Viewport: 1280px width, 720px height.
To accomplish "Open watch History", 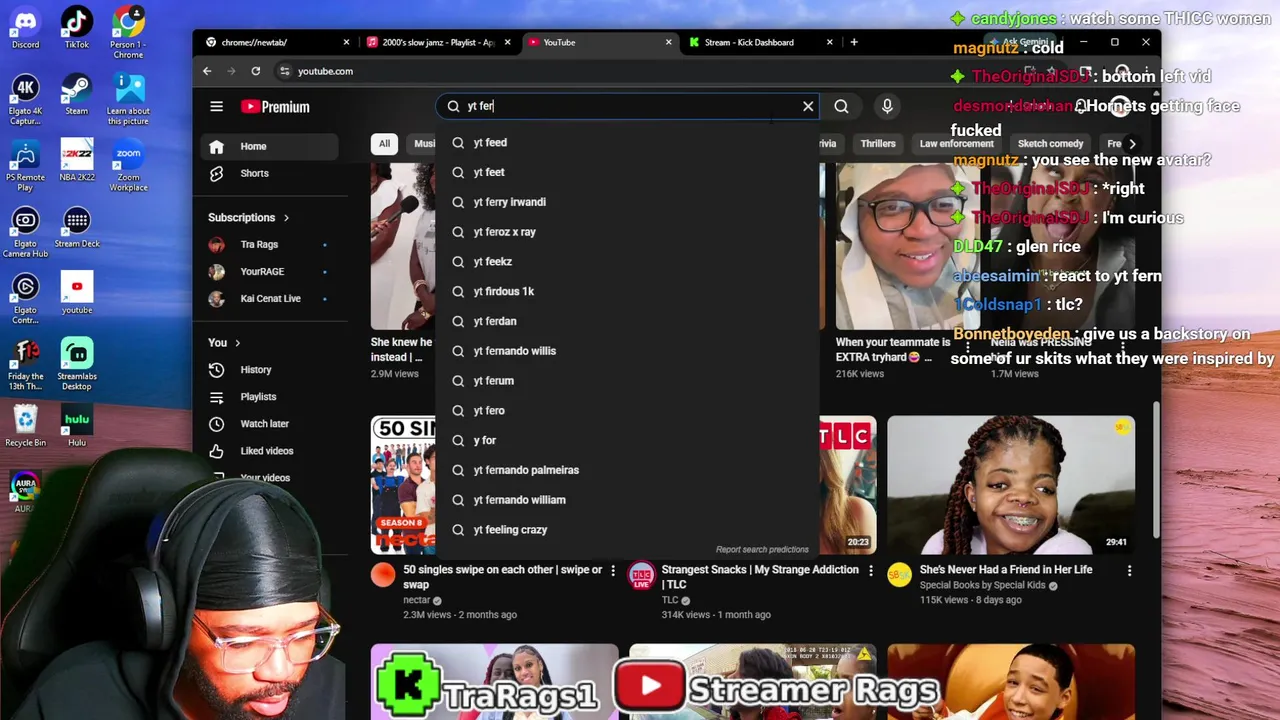I will 269,370.
